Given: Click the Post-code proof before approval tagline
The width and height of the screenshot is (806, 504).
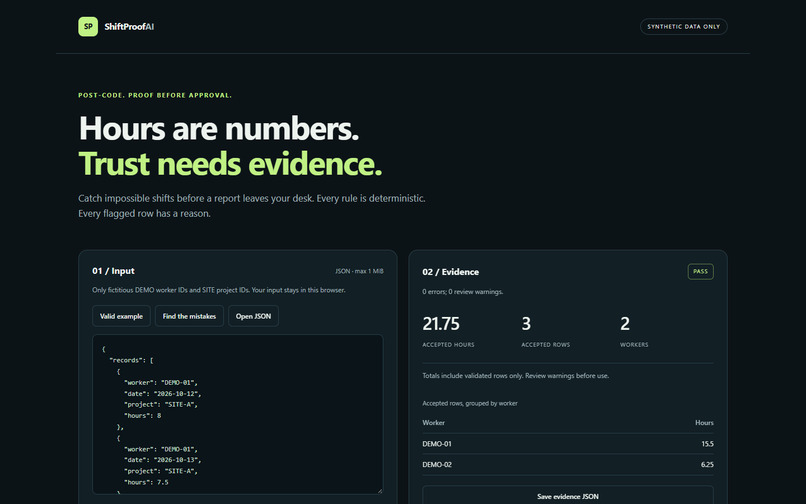Looking at the screenshot, I should [155, 95].
